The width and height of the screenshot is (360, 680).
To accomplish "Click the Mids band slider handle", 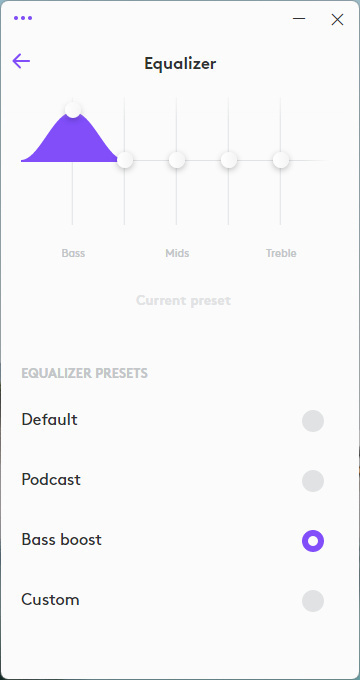I will click(x=177, y=160).
